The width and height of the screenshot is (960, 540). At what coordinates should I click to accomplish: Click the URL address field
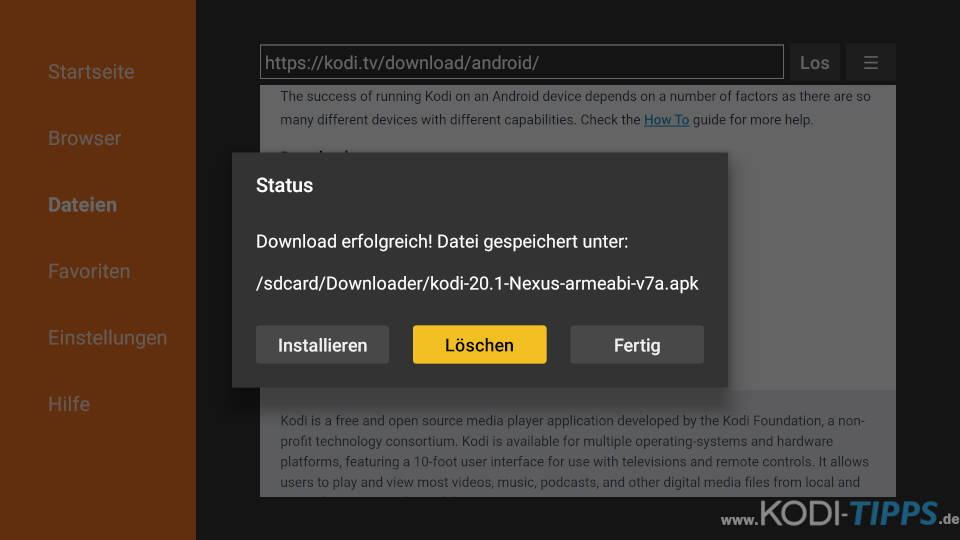point(522,62)
